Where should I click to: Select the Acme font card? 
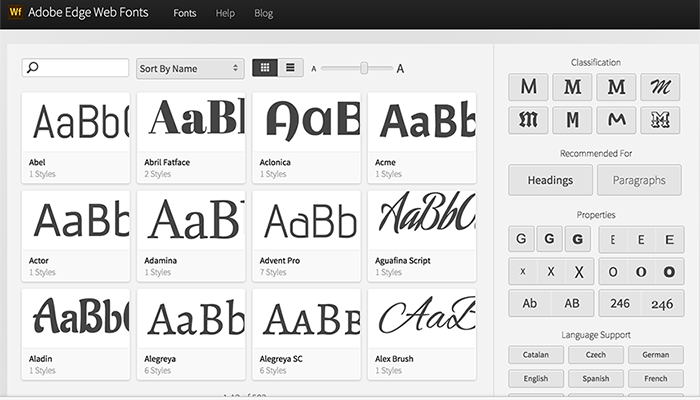point(422,138)
